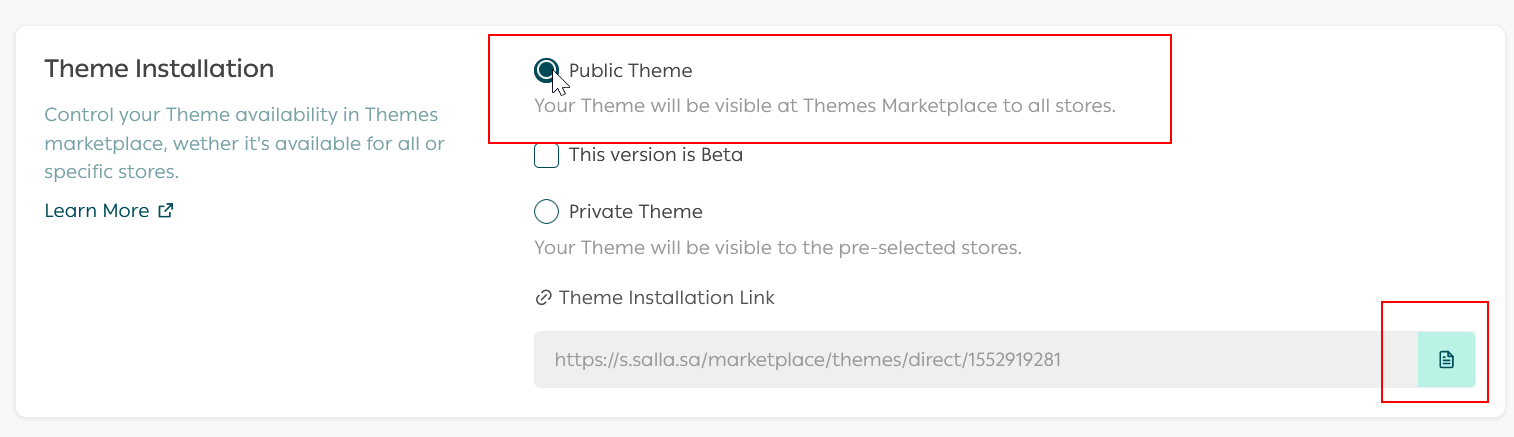The width and height of the screenshot is (1514, 437).
Task: Click the "Theme Installation Link" field label
Action: [x=666, y=298]
